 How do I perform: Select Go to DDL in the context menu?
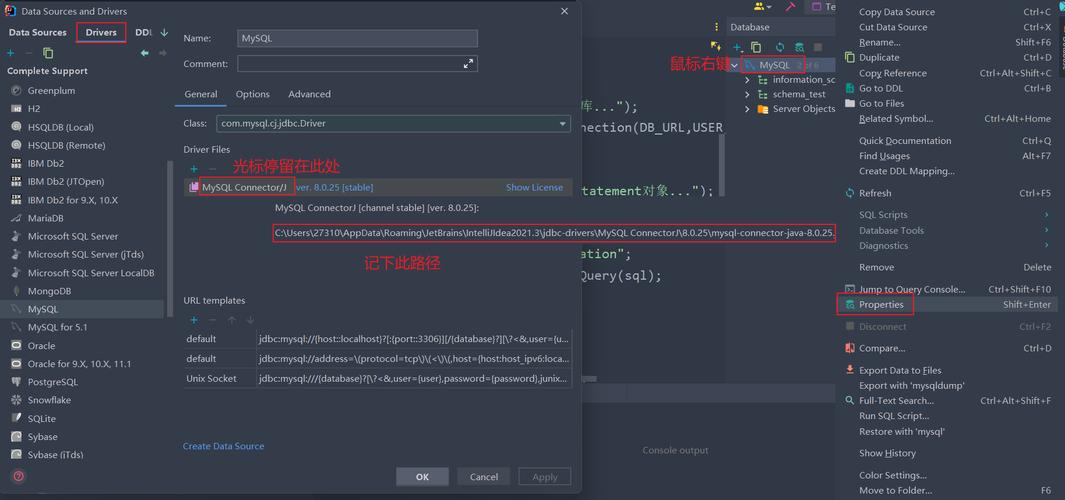[x=947, y=88]
